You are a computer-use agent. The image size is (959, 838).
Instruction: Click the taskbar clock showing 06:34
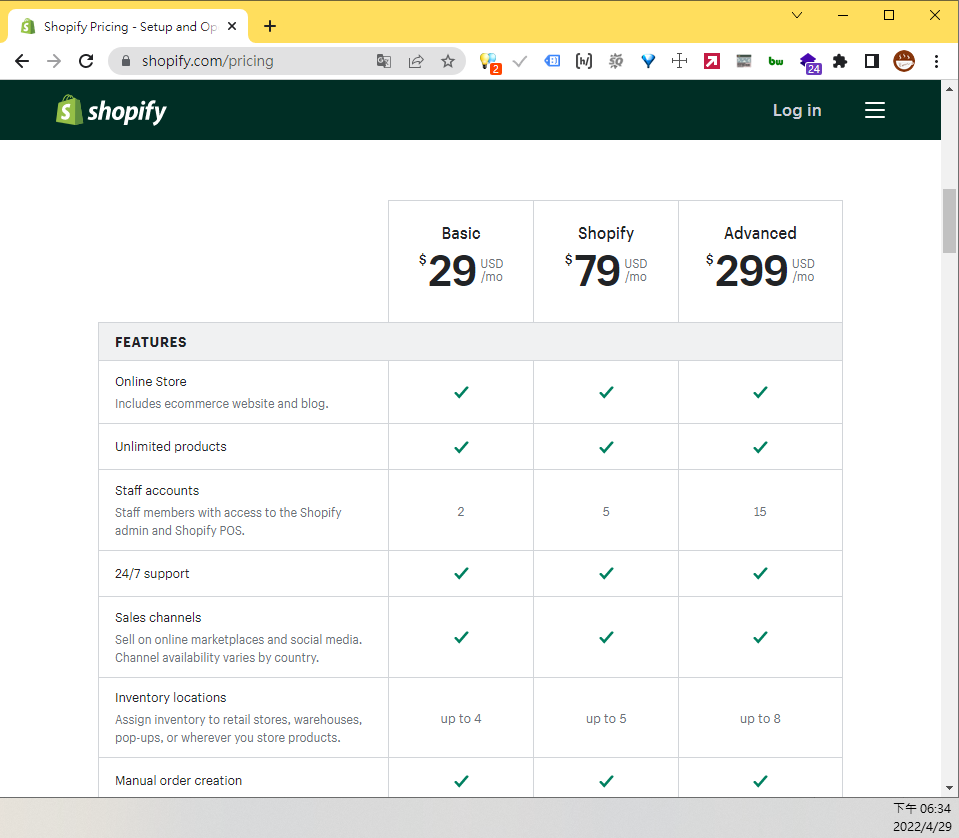[922, 809]
